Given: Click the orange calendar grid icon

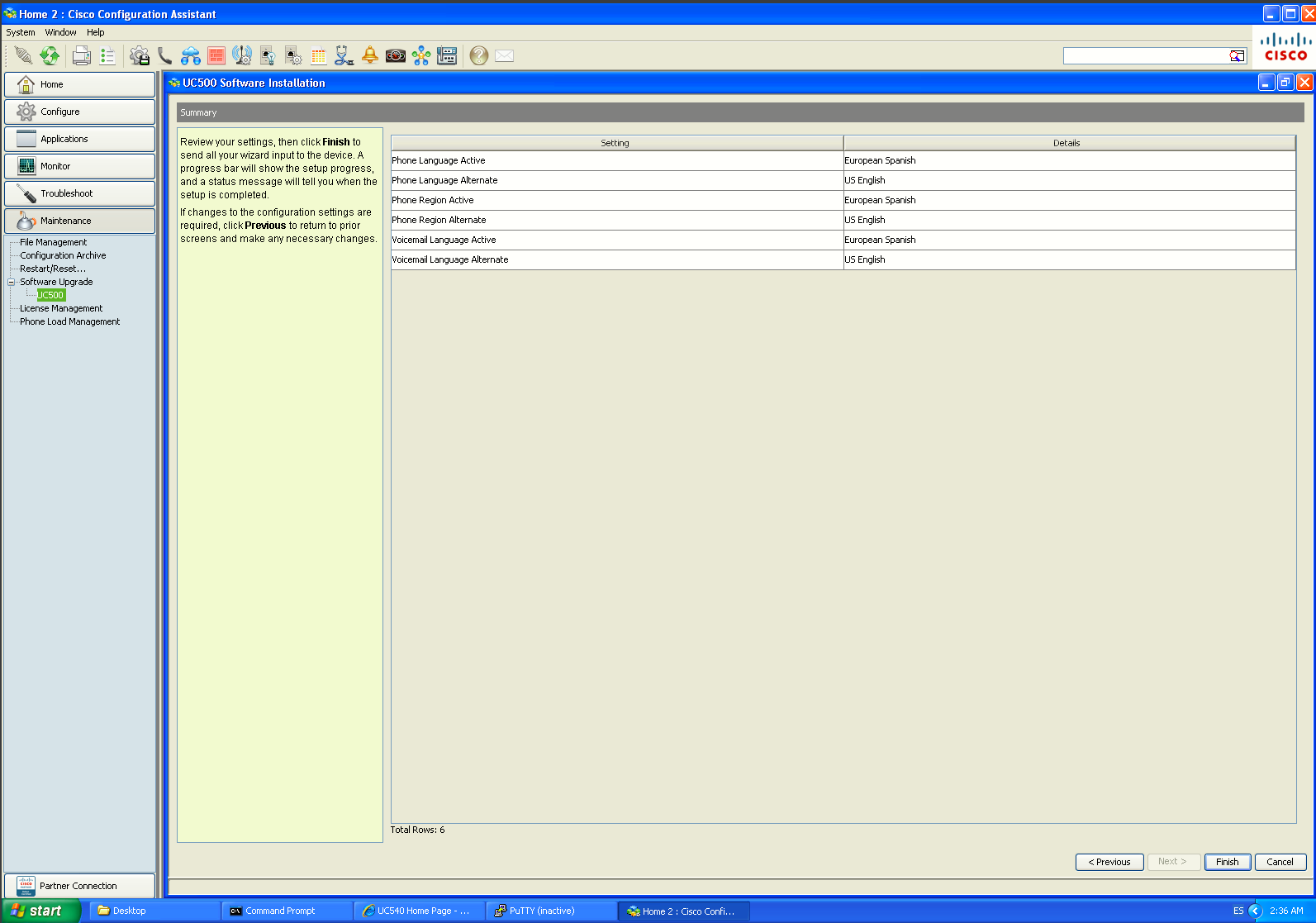Looking at the screenshot, I should click(319, 55).
